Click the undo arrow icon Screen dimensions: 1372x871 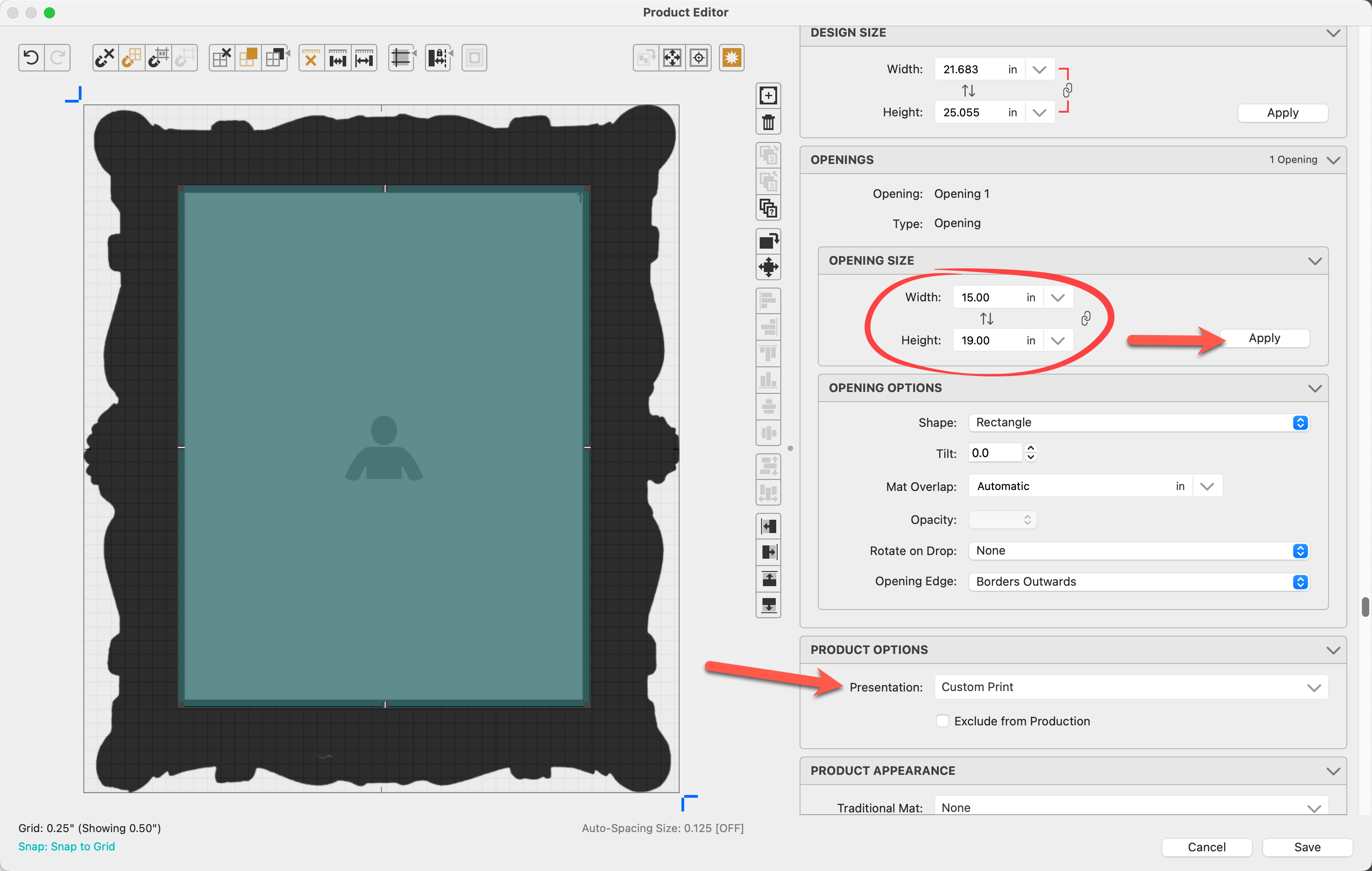point(31,58)
